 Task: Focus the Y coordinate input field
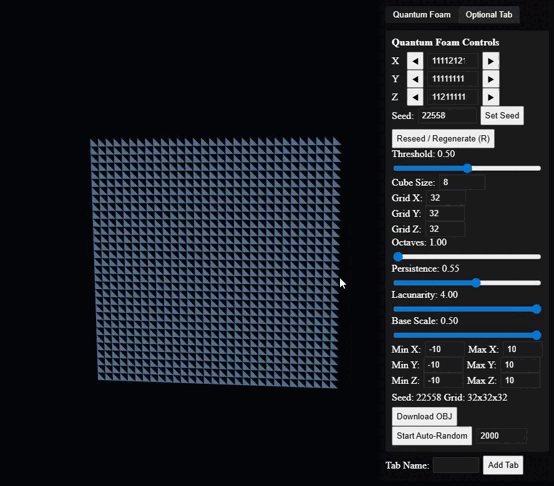[453, 79]
